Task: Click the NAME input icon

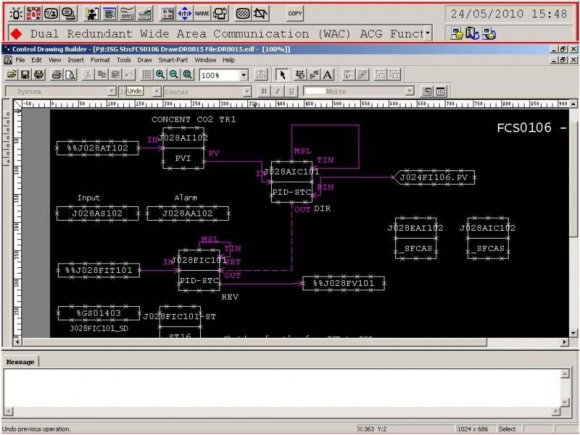Action: 202,14
